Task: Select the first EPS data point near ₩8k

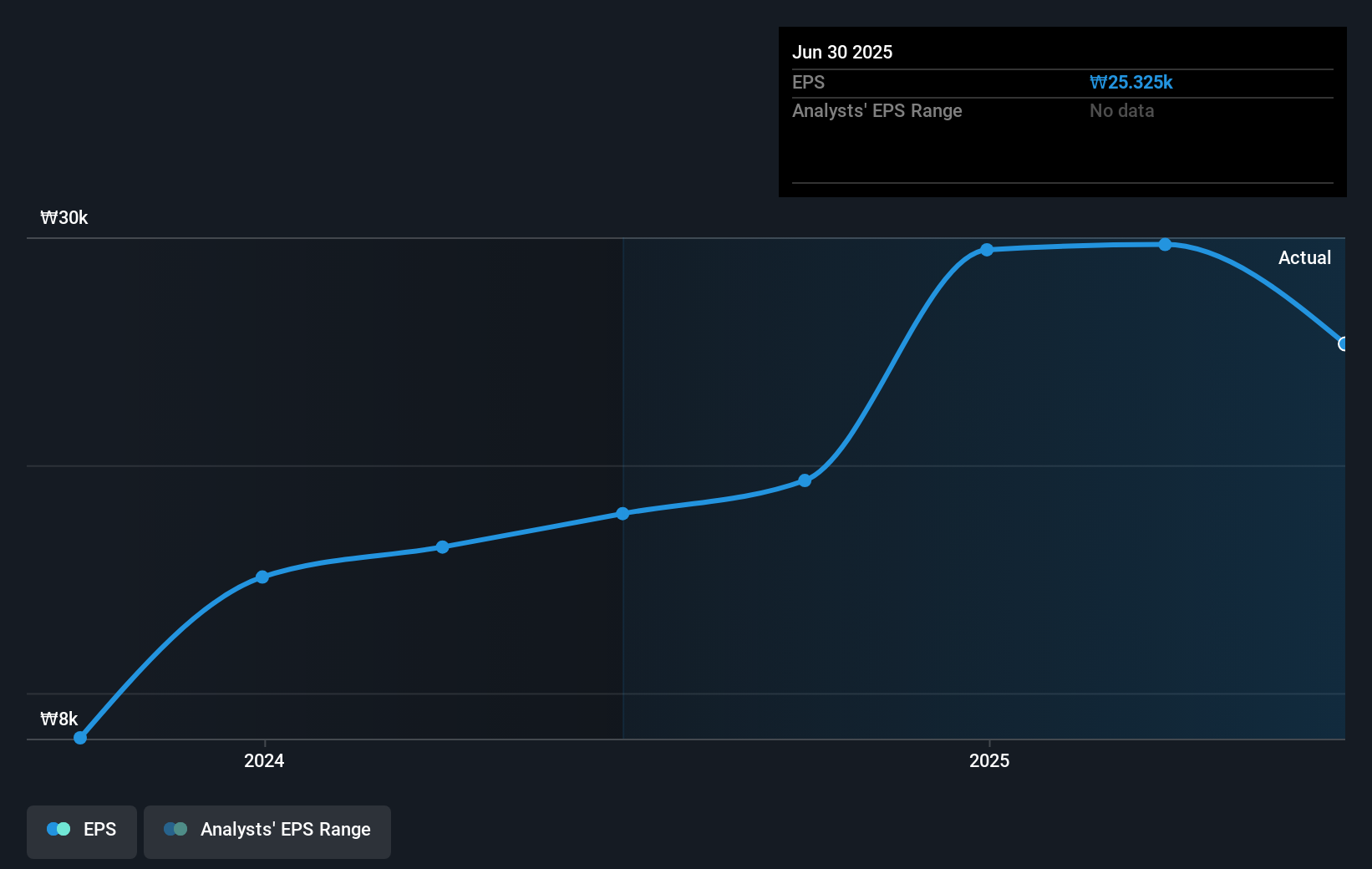Action: pos(80,738)
